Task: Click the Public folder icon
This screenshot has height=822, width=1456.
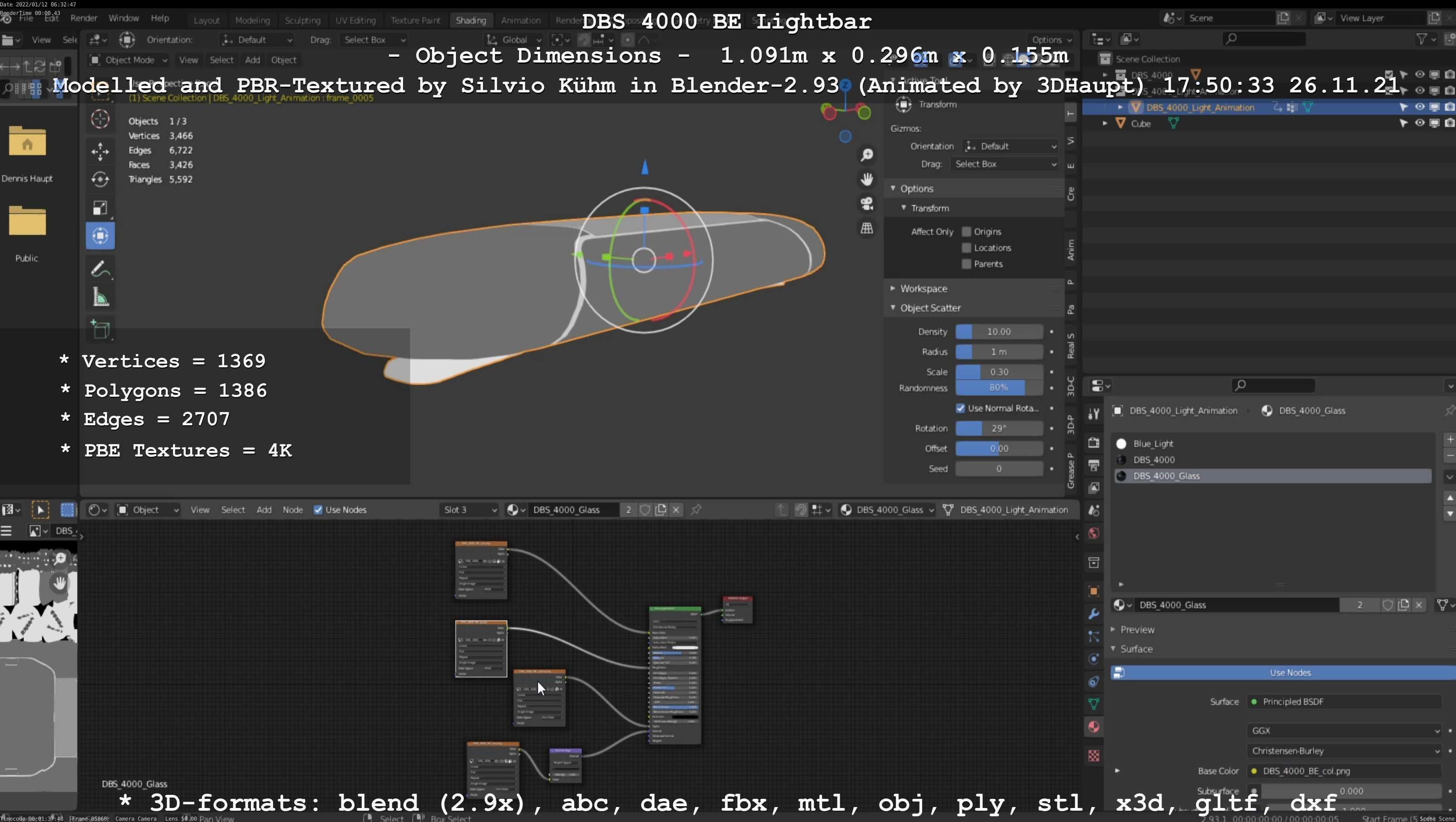Action: 27,221
